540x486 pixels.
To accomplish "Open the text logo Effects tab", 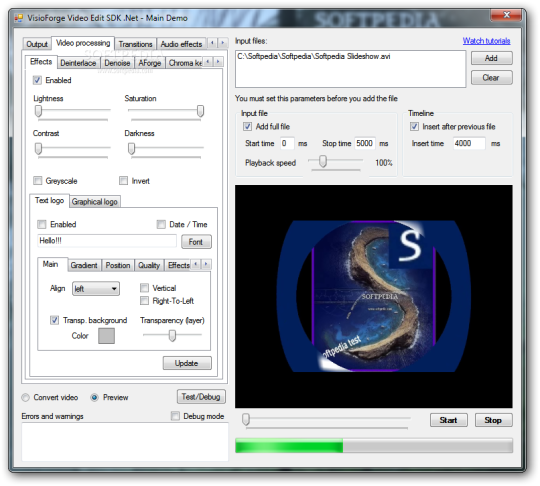I will coord(178,265).
